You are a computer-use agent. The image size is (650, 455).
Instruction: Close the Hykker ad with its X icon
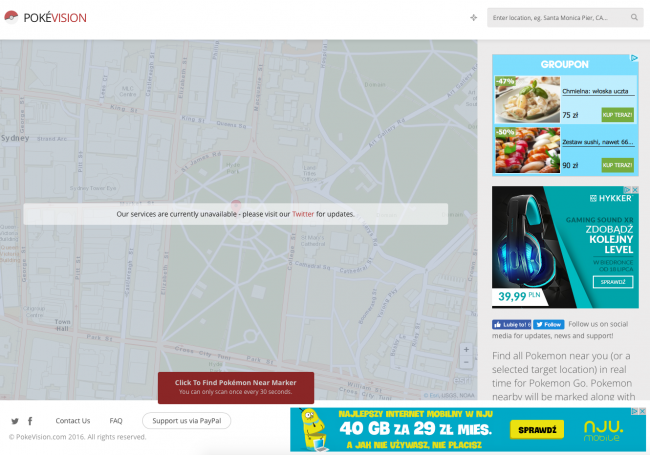coord(635,189)
